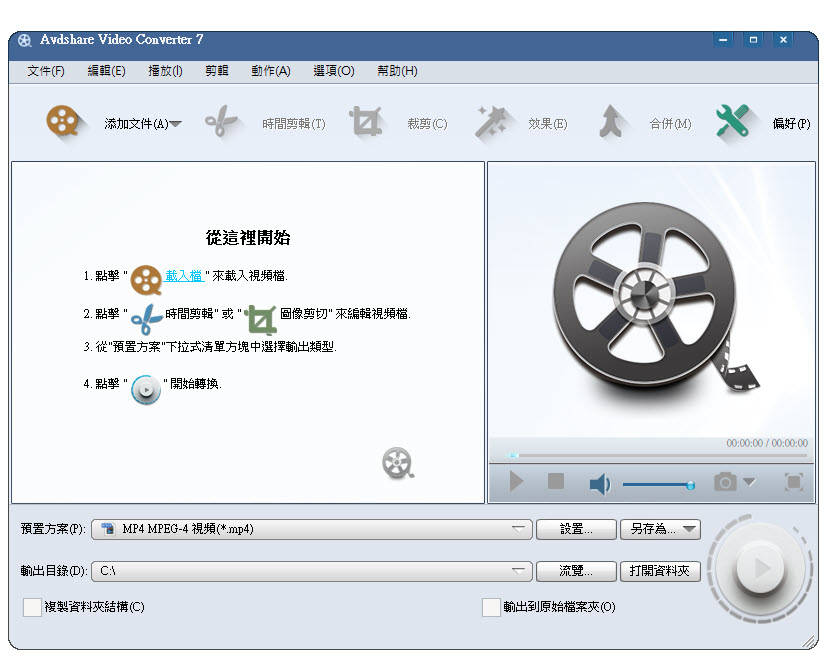This screenshot has width=827, height=658.
Task: Click the Add File film reel icon
Action: tap(62, 122)
